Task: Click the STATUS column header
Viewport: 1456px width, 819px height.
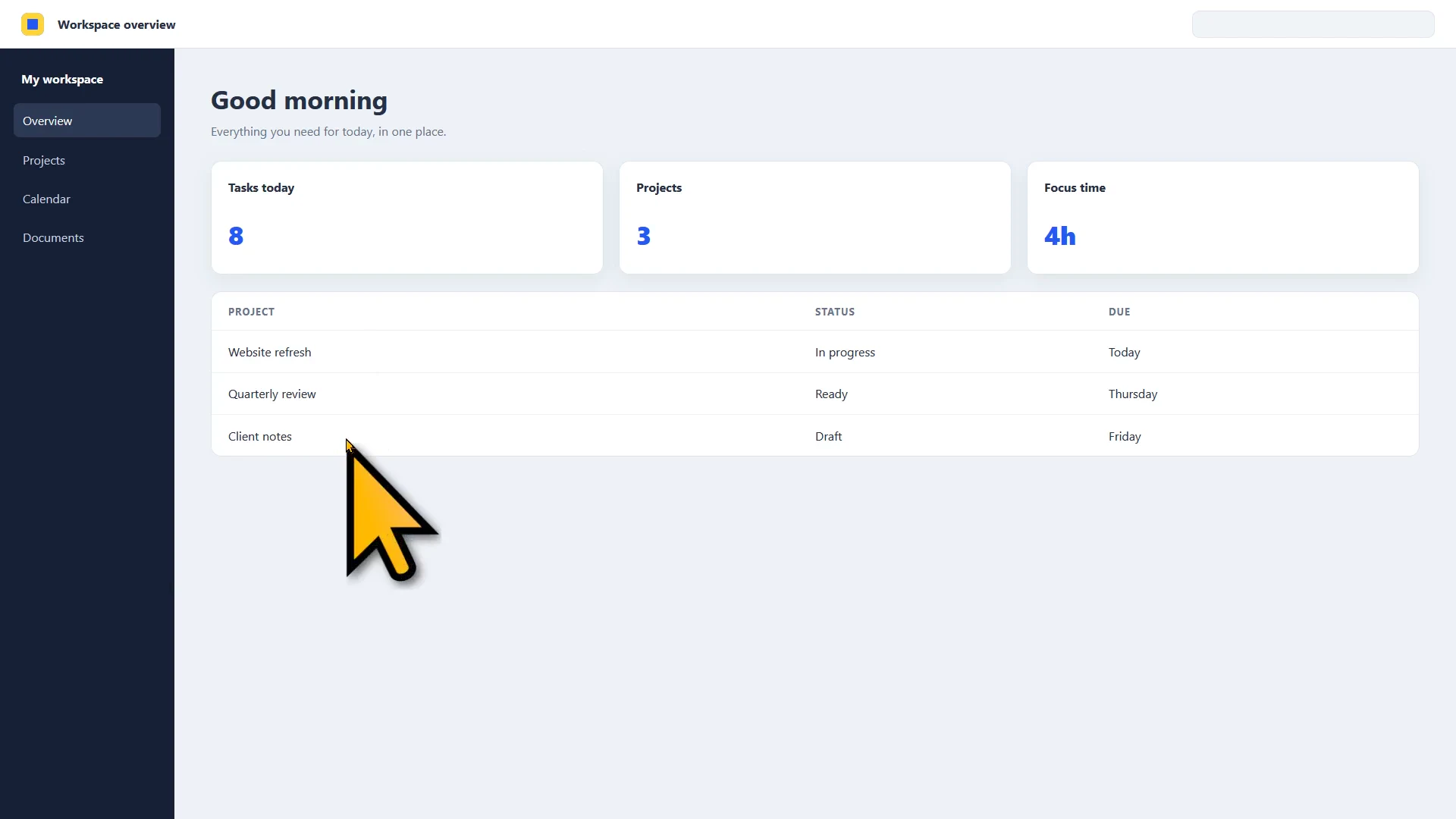Action: (835, 312)
